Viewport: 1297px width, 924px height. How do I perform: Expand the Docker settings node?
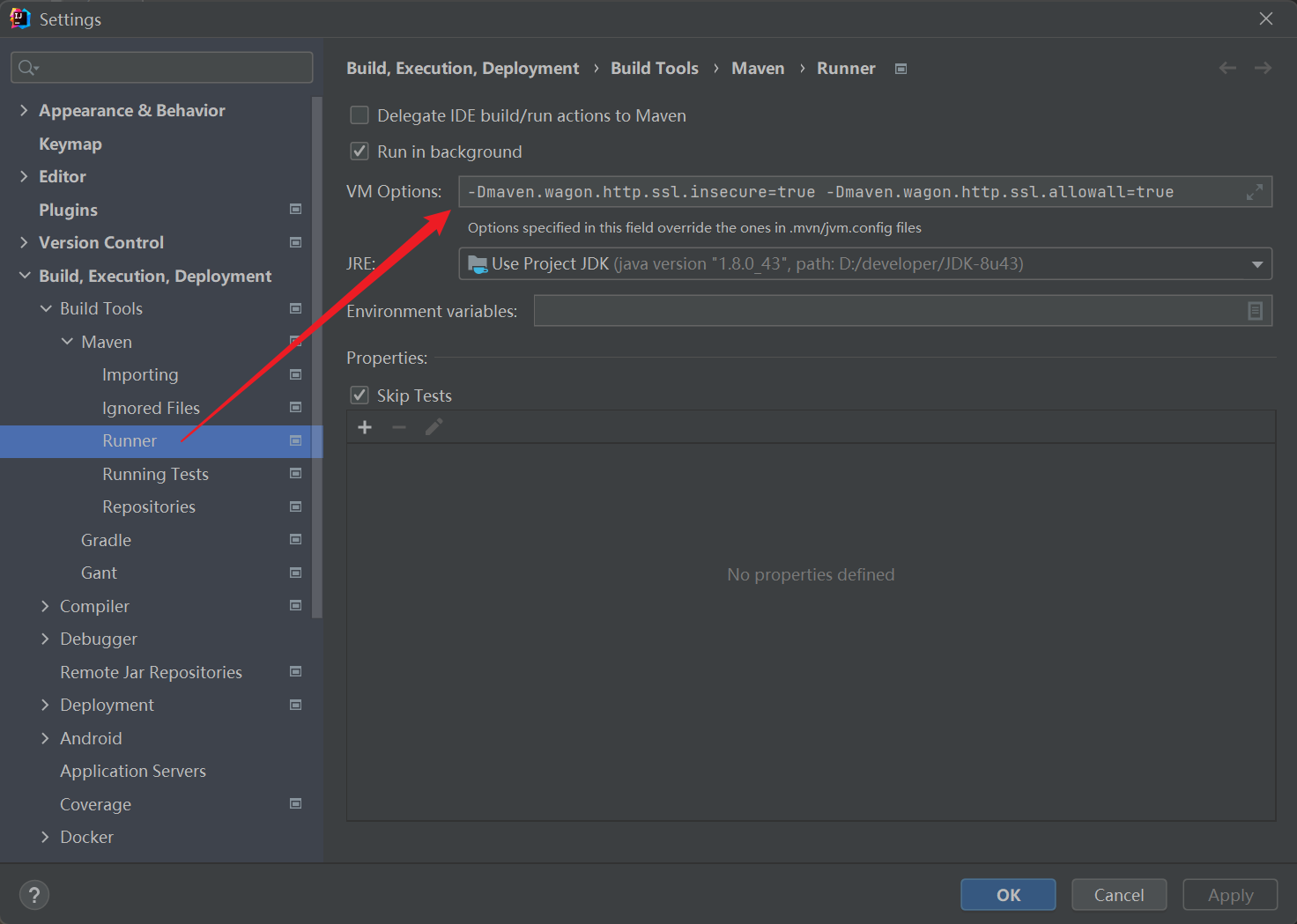(45, 837)
